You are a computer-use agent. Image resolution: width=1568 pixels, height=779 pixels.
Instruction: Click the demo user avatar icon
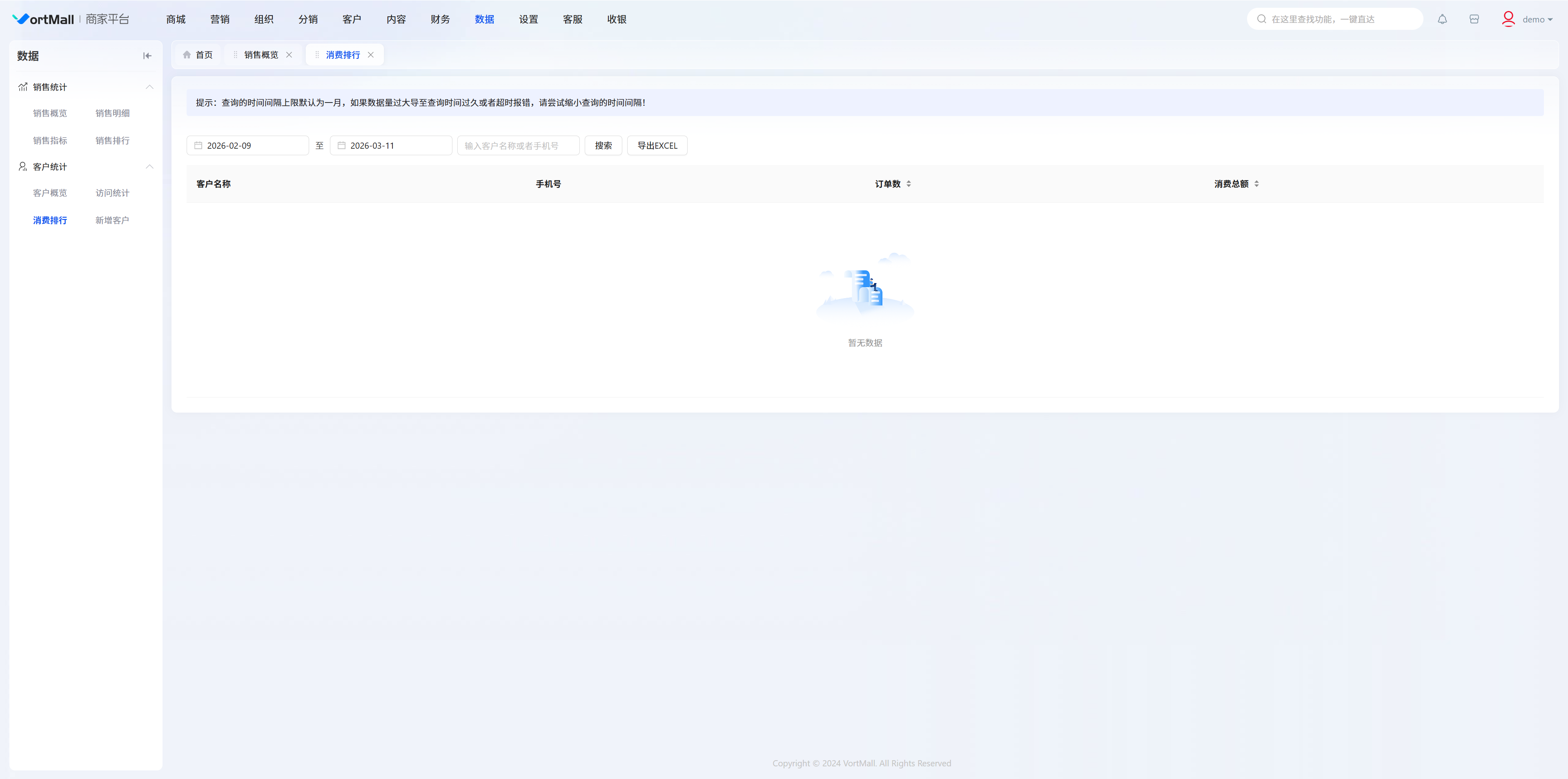coord(1508,19)
